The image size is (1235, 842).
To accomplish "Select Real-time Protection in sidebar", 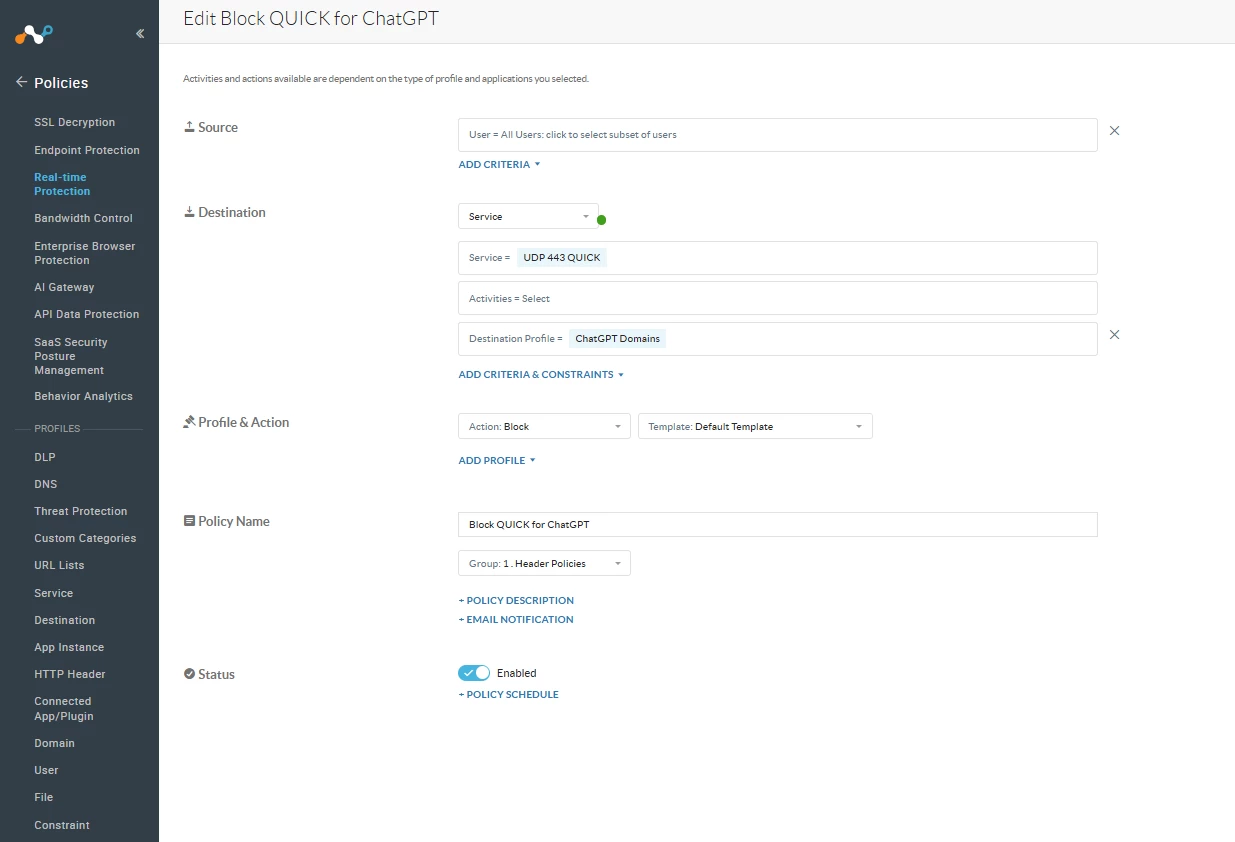I will pyautogui.click(x=62, y=184).
